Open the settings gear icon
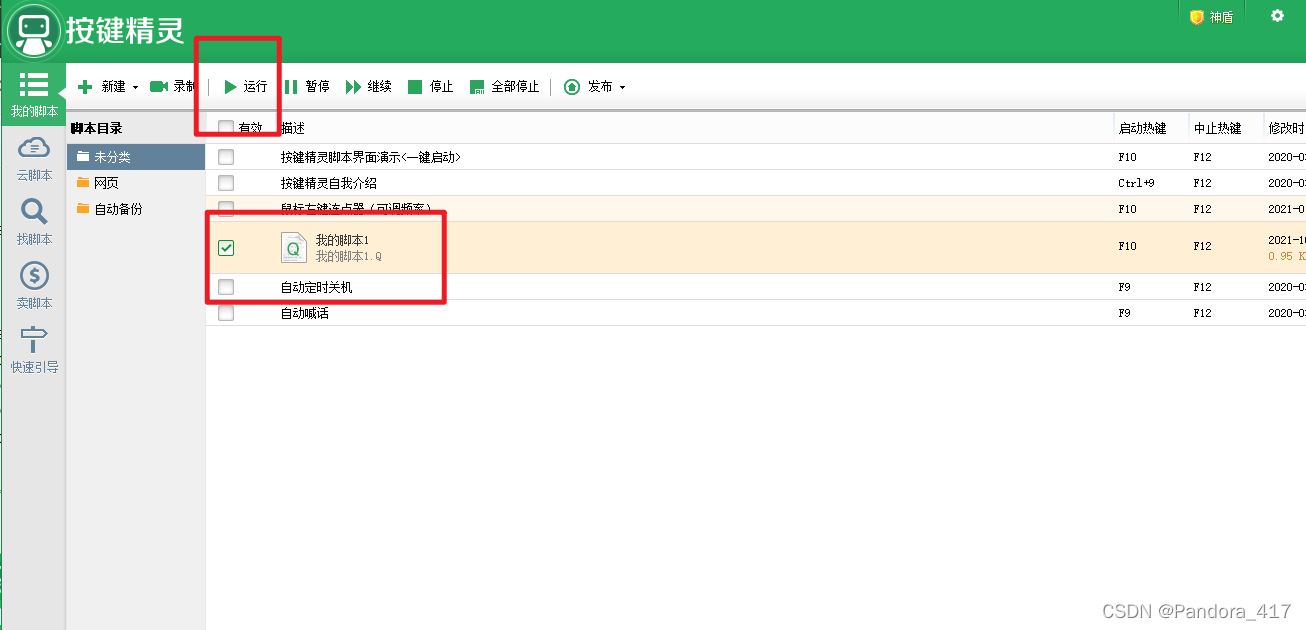Image resolution: width=1306 pixels, height=630 pixels. click(1277, 16)
